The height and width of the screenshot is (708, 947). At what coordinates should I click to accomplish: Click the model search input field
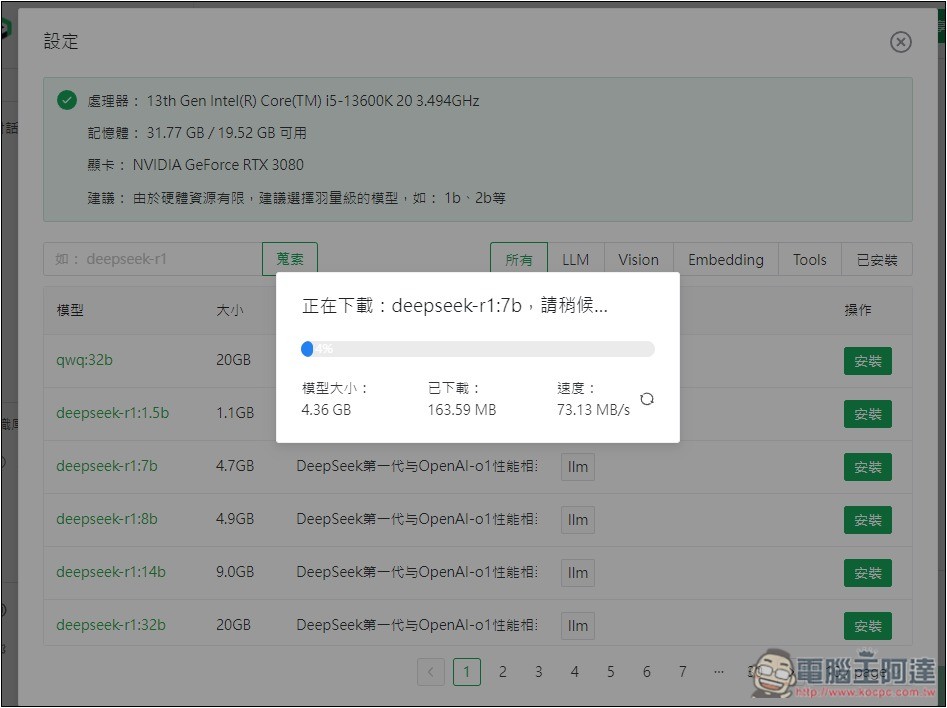153,259
